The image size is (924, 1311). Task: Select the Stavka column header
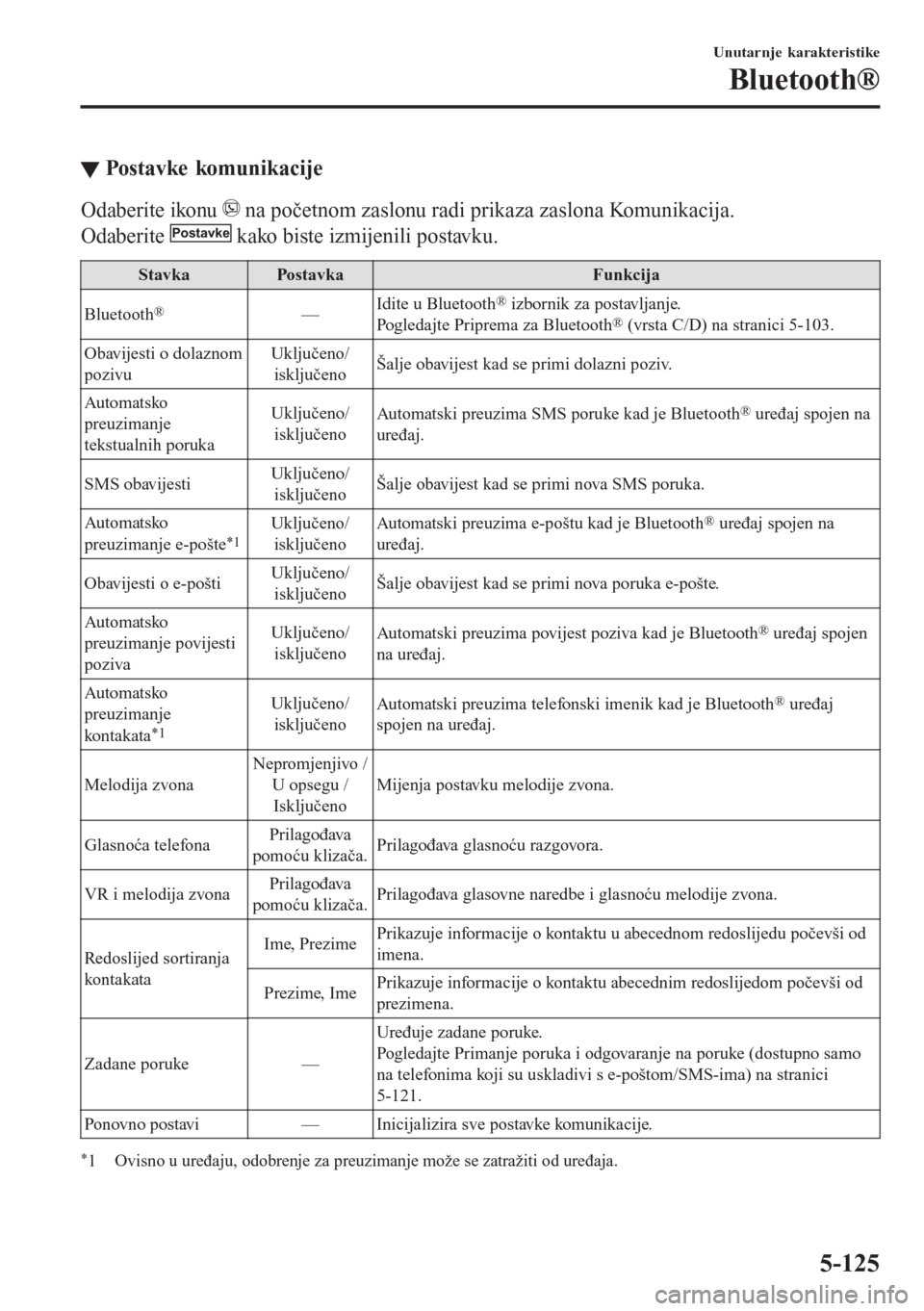[164, 275]
